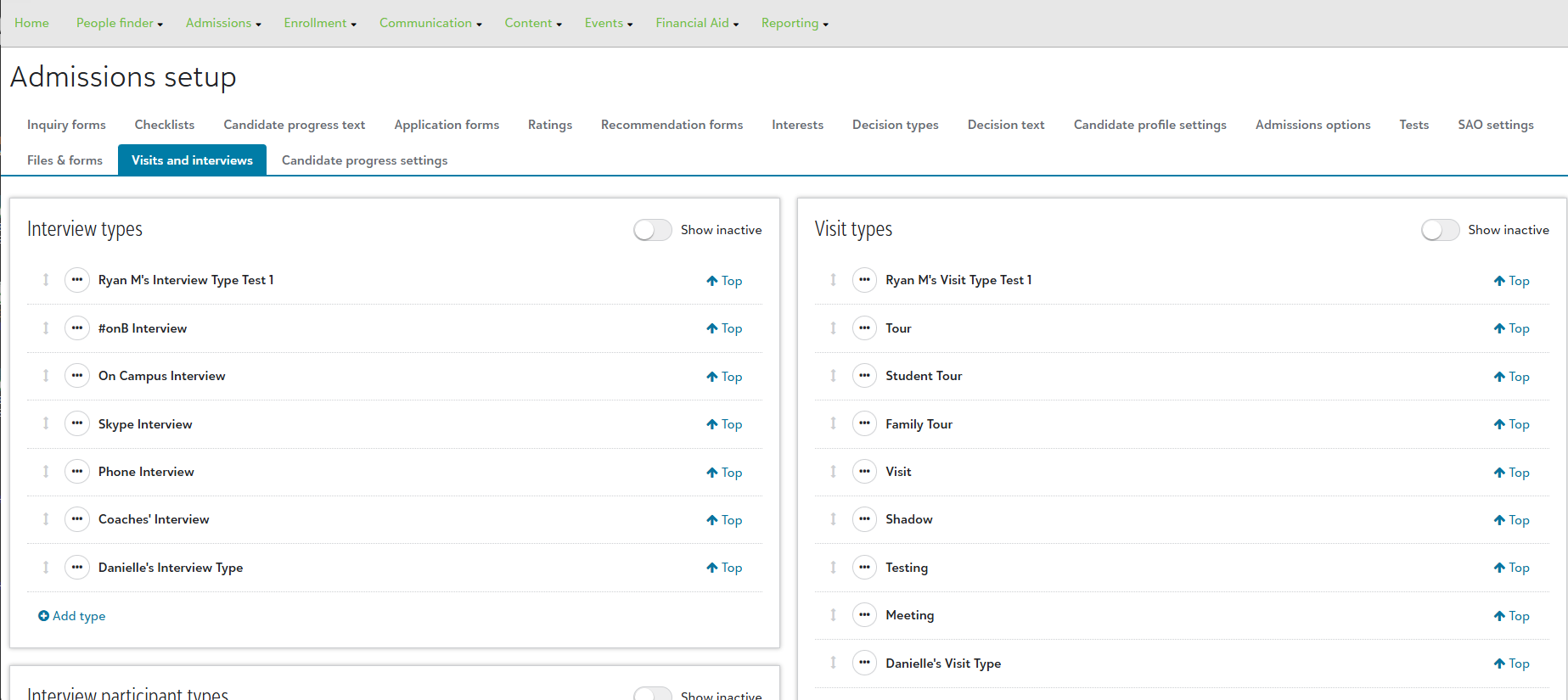Open options menu for Meeting visit type
The height and width of the screenshot is (700, 1568).
(864, 615)
